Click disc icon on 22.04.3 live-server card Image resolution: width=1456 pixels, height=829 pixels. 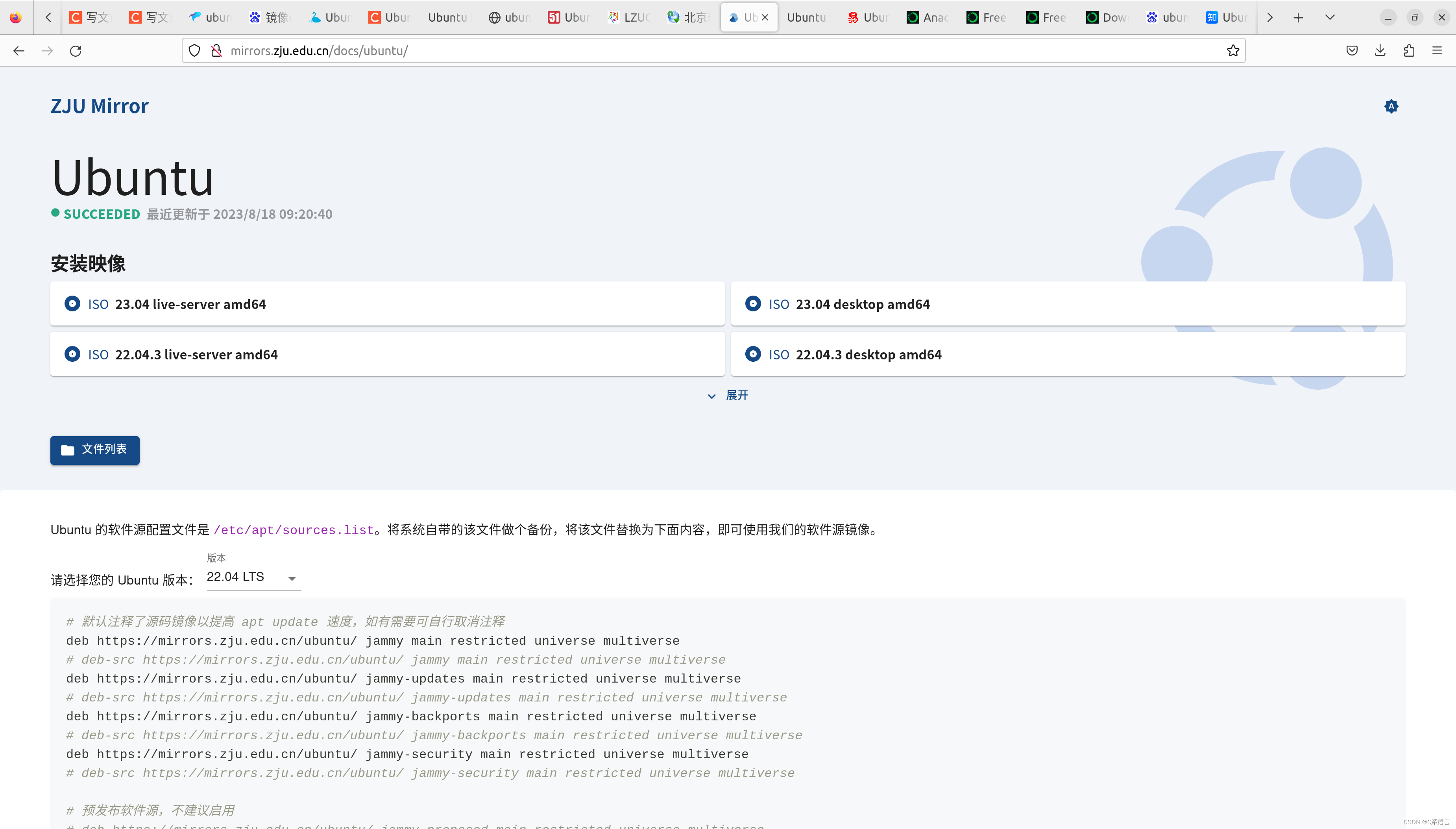72,353
